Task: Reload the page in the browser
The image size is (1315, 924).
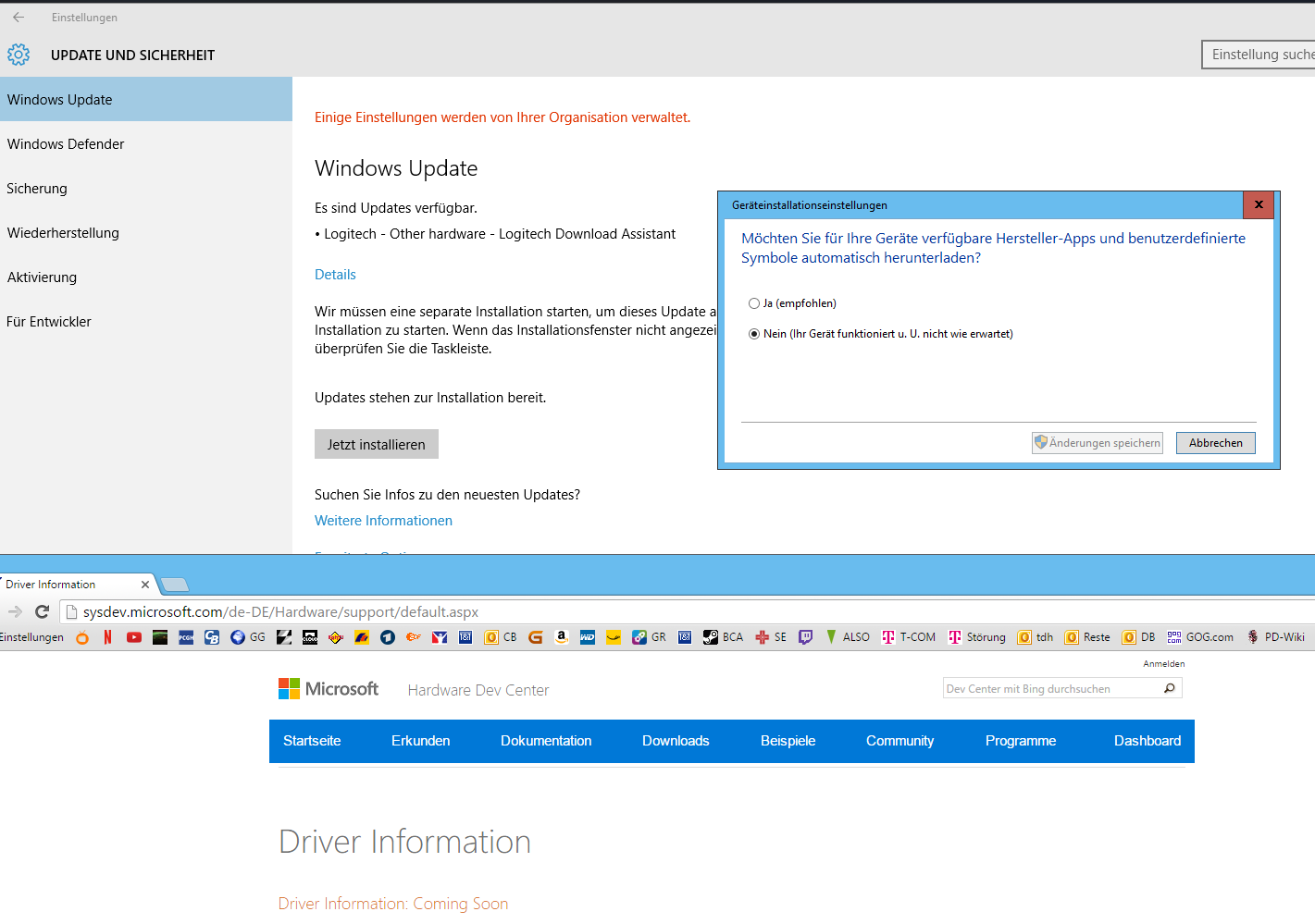Action: 42,611
